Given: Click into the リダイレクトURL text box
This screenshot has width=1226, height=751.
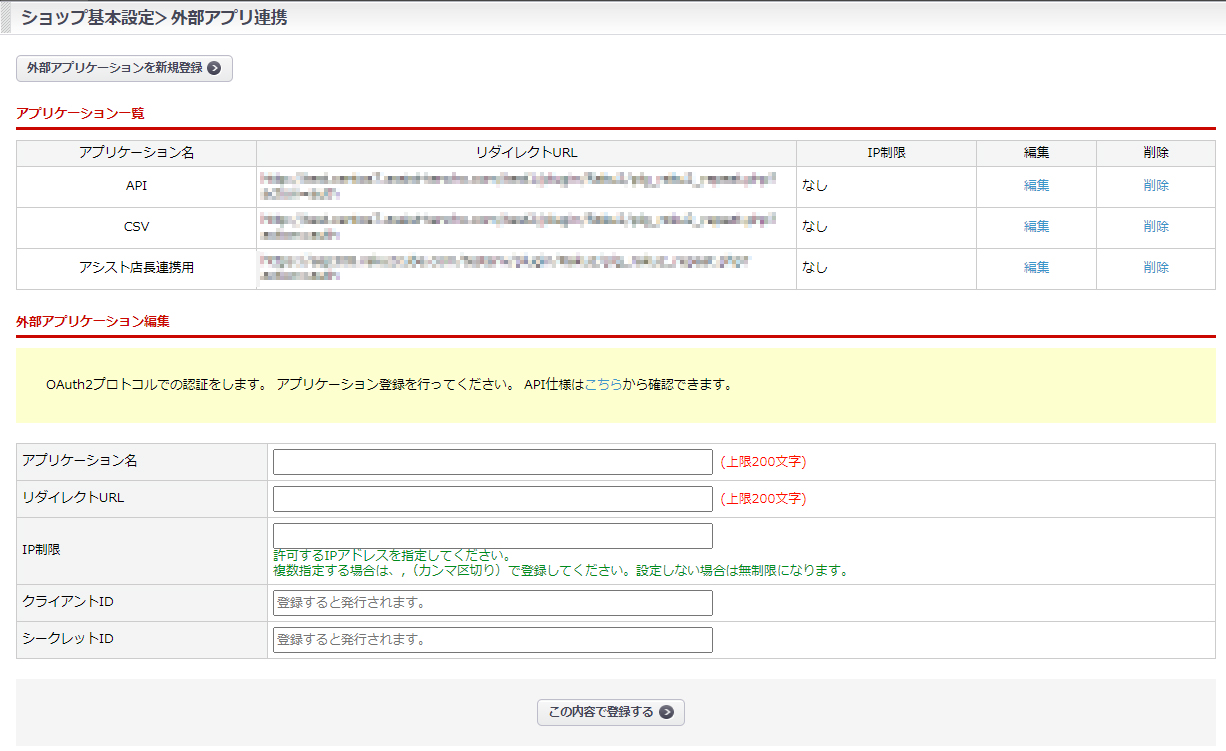Looking at the screenshot, I should pos(492,499).
